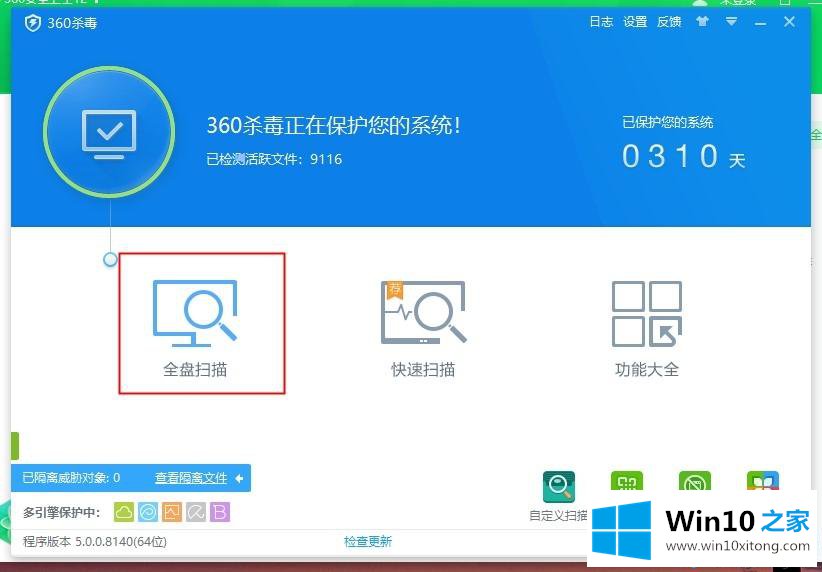Close the 360杀毒 window
The image size is (822, 572).
[789, 22]
